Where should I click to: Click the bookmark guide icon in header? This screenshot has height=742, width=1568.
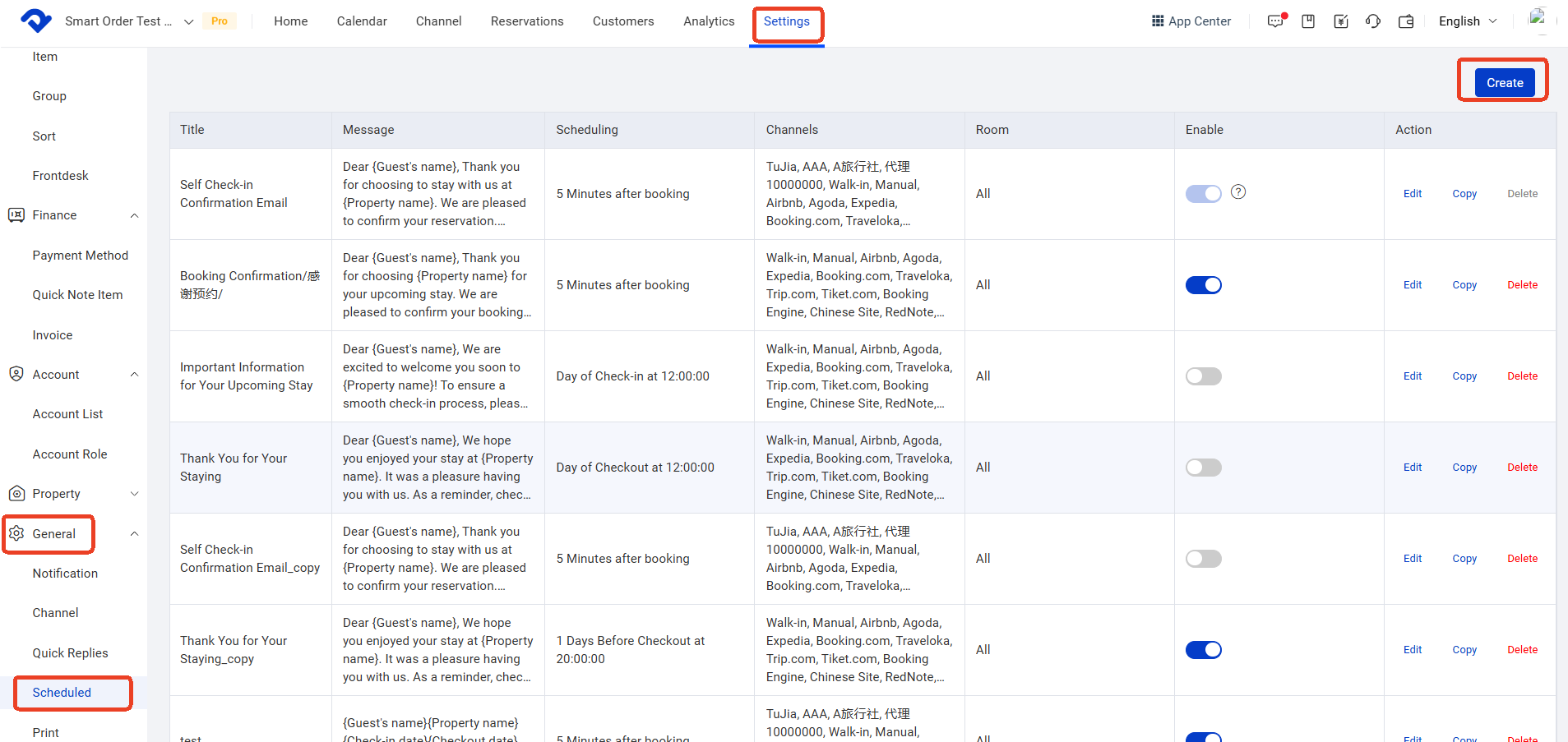(x=1308, y=21)
